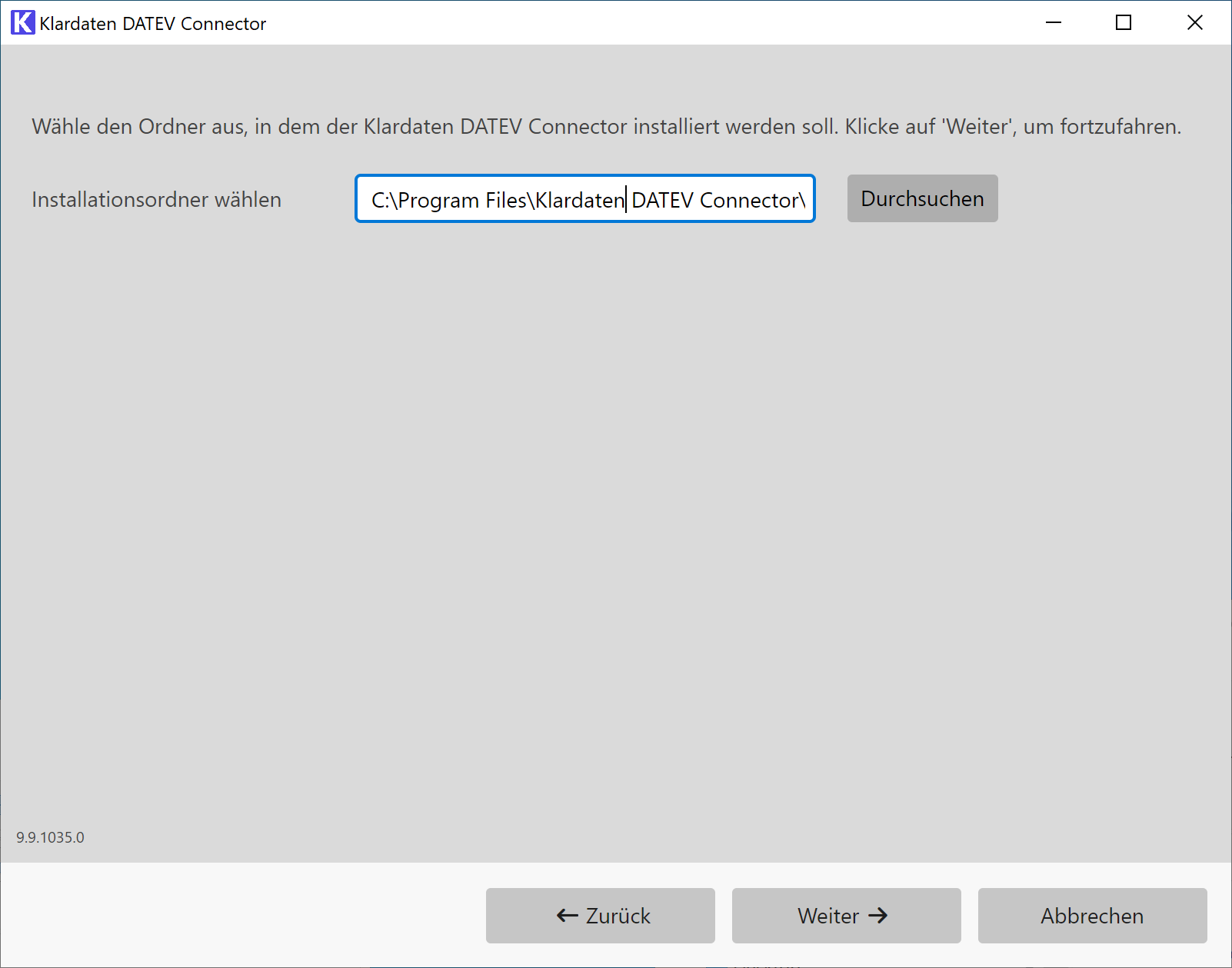This screenshot has width=1232, height=968.
Task: Click the minimize icon in the title bar
Action: click(1052, 22)
